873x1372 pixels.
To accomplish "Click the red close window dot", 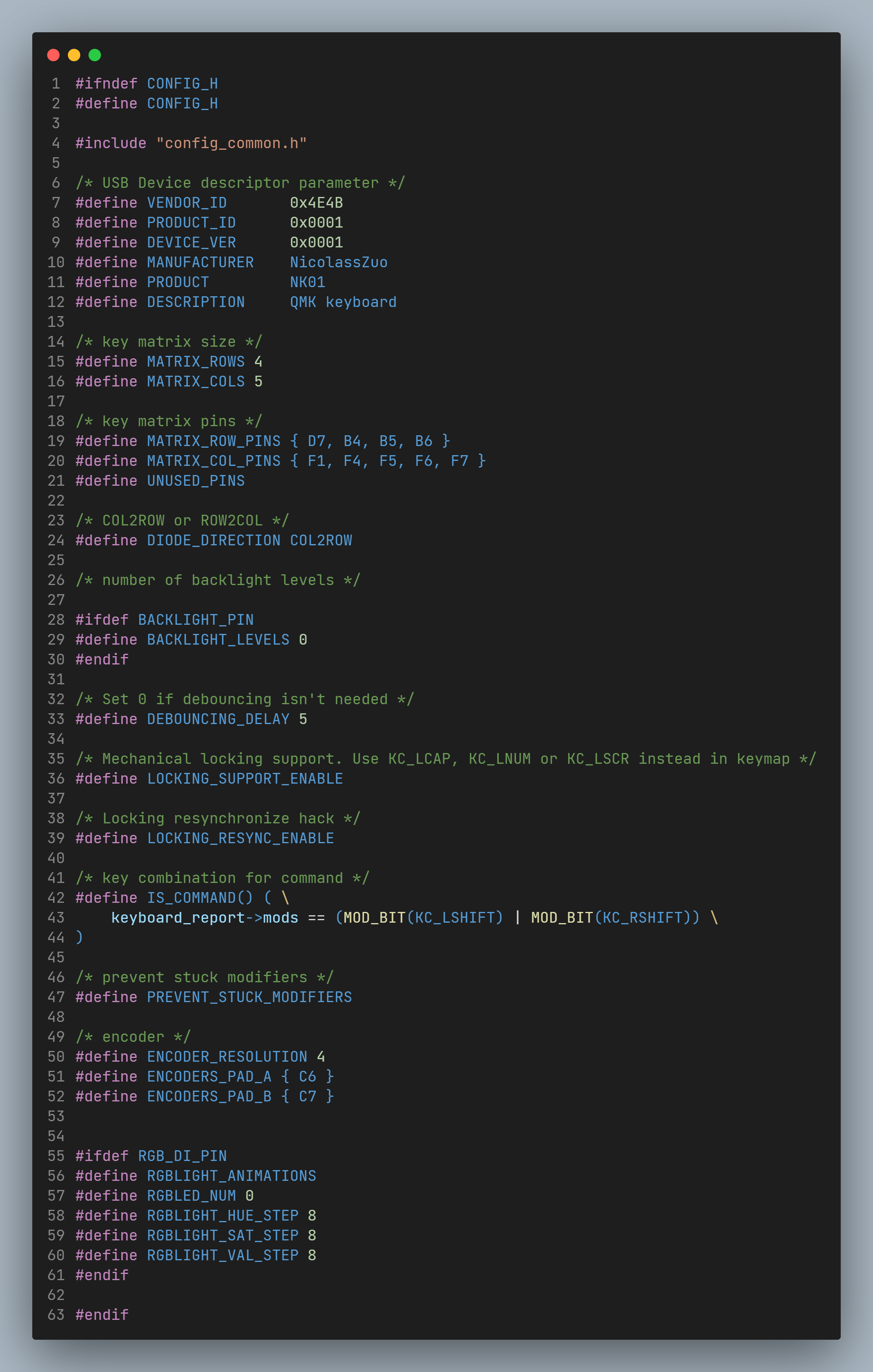I will coord(53,55).
